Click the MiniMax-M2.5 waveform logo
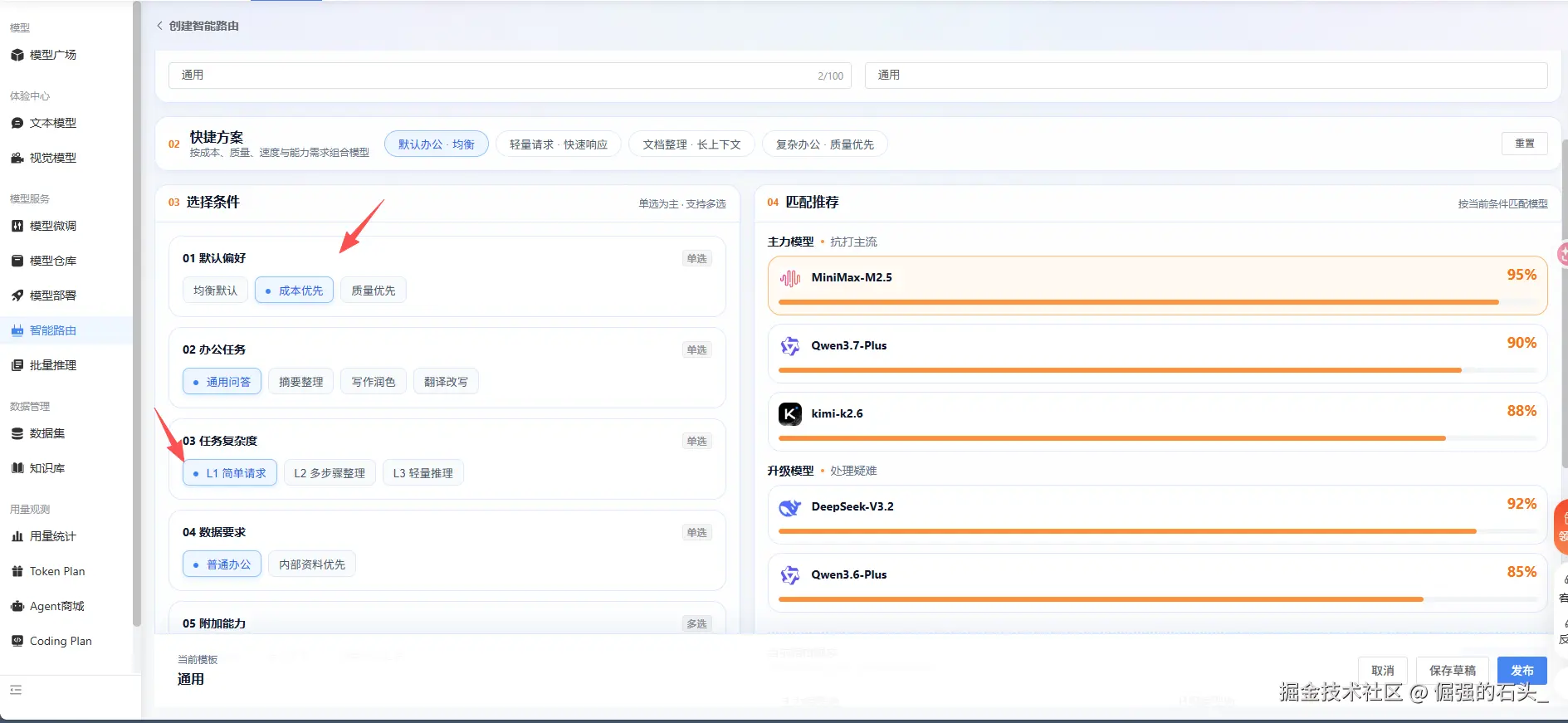The height and width of the screenshot is (723, 1568). click(790, 278)
